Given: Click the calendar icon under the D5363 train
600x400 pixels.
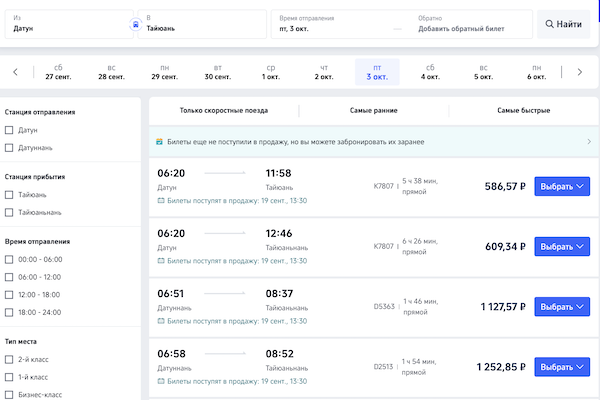Looking at the screenshot, I should pos(162,322).
